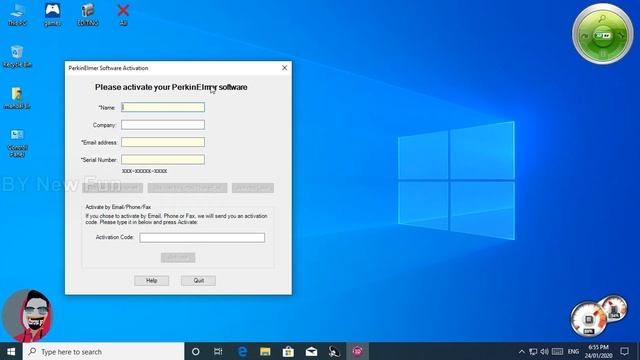
Task: Open File Explorer from taskbar
Action: point(265,351)
